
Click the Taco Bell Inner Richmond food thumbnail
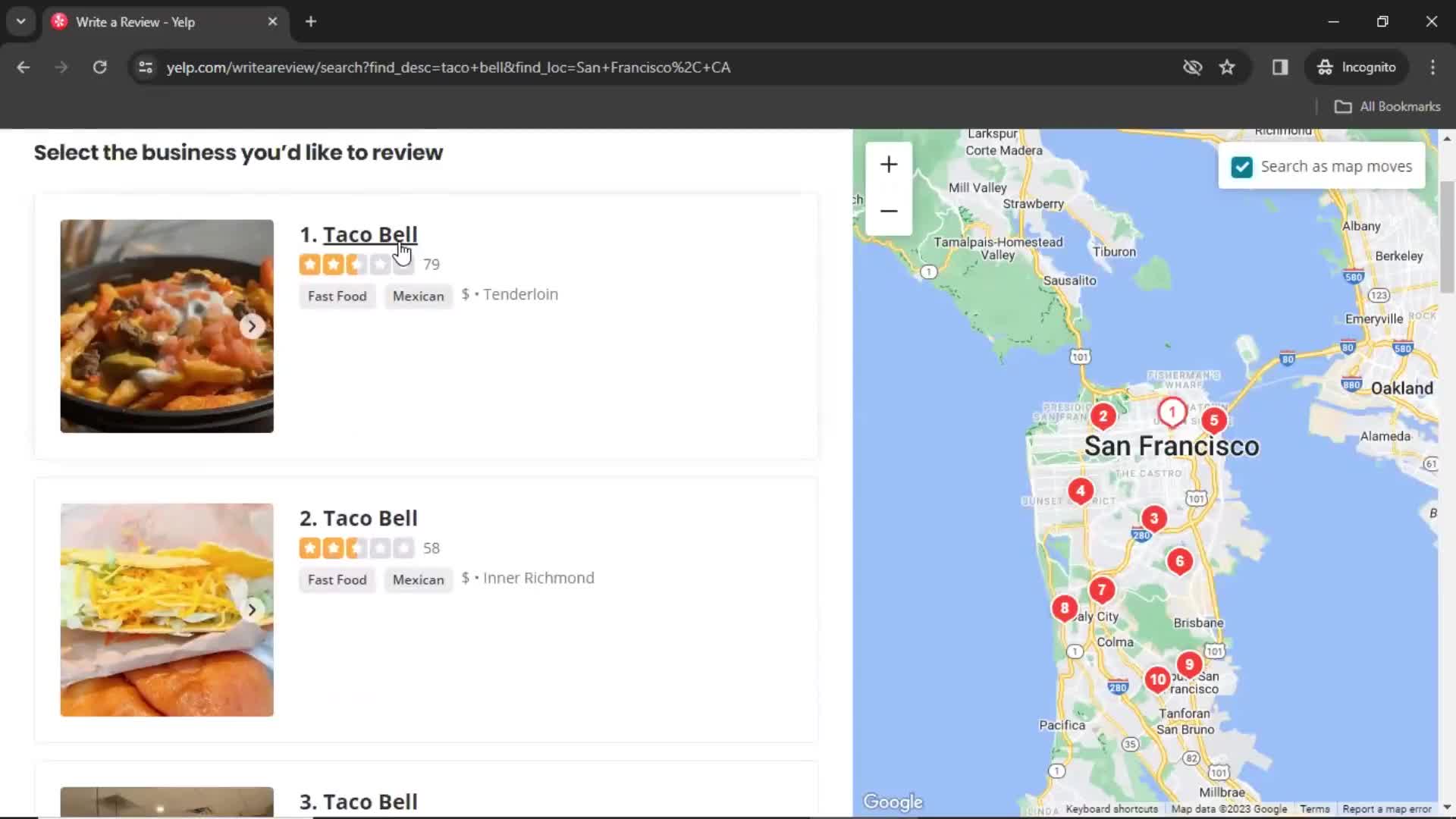(166, 609)
